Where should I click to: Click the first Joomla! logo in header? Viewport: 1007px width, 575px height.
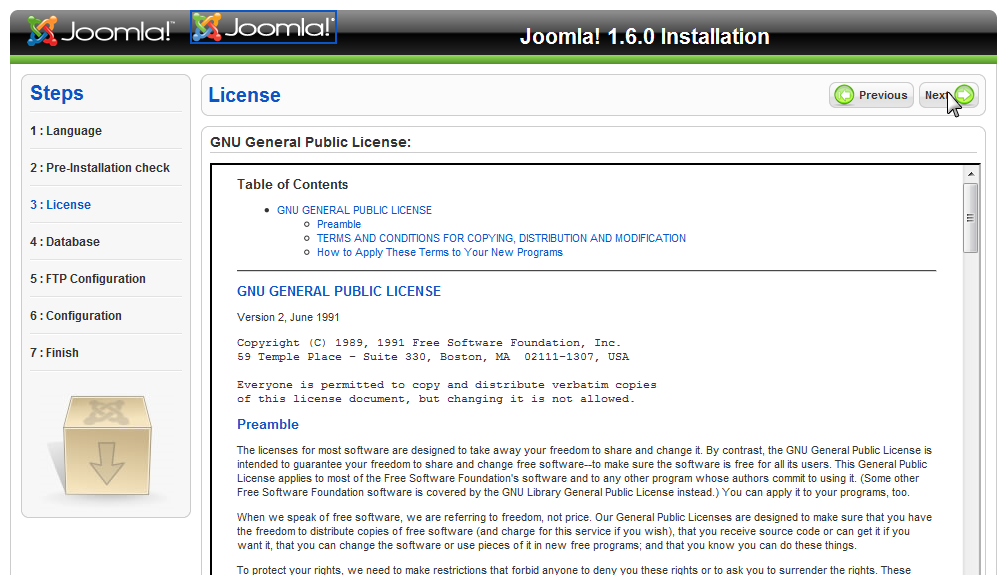click(x=100, y=30)
